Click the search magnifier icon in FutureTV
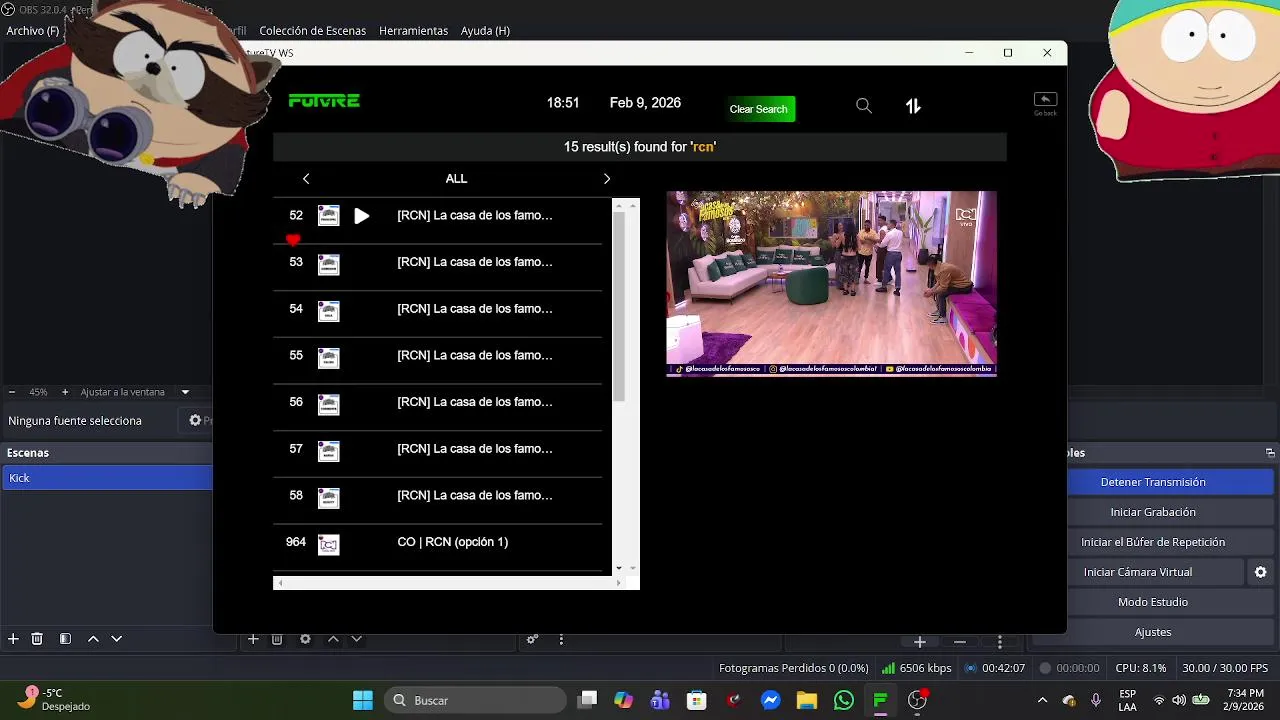This screenshot has width=1280, height=720. pos(864,106)
